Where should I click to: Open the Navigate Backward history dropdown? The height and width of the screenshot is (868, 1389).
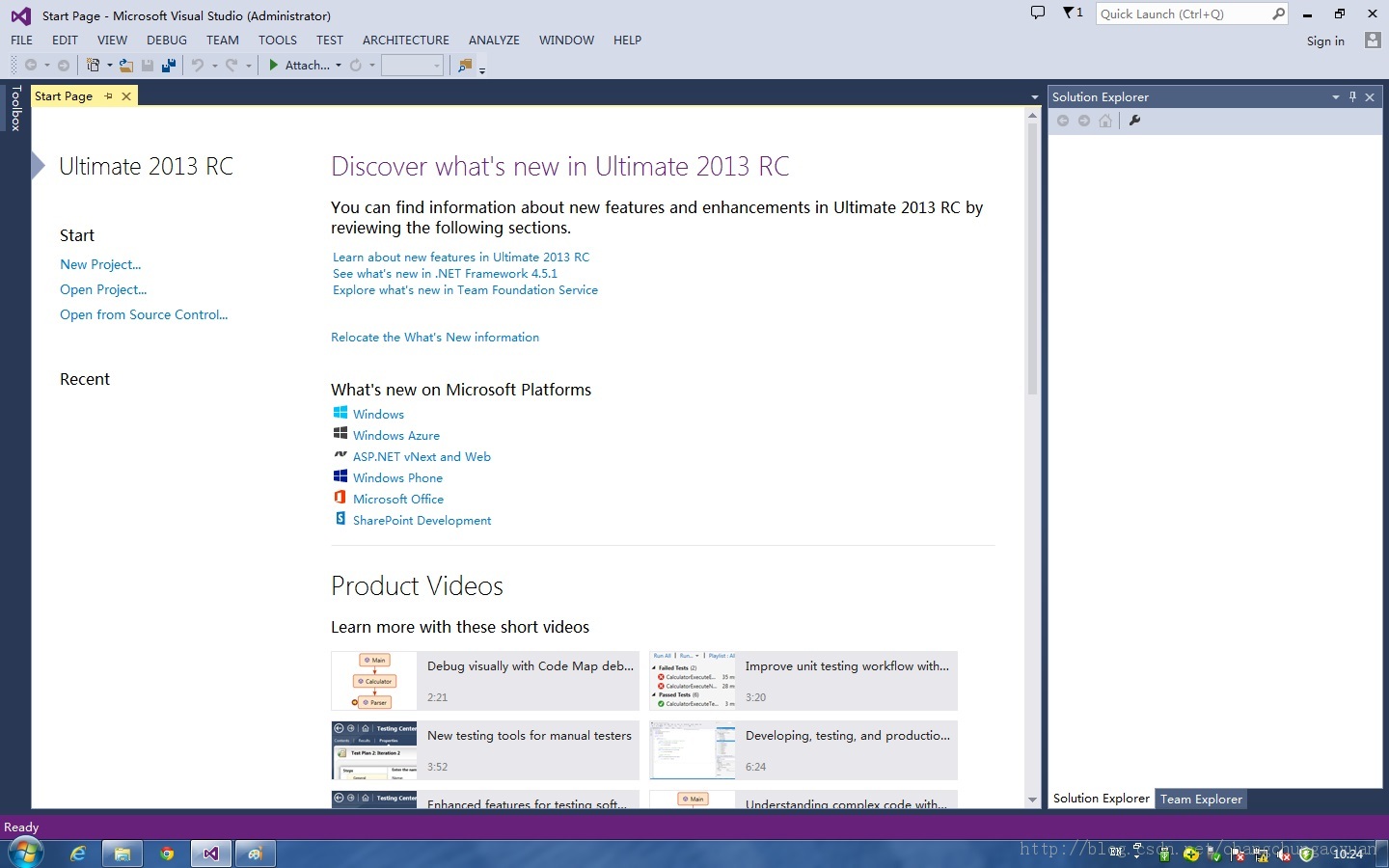[46, 66]
